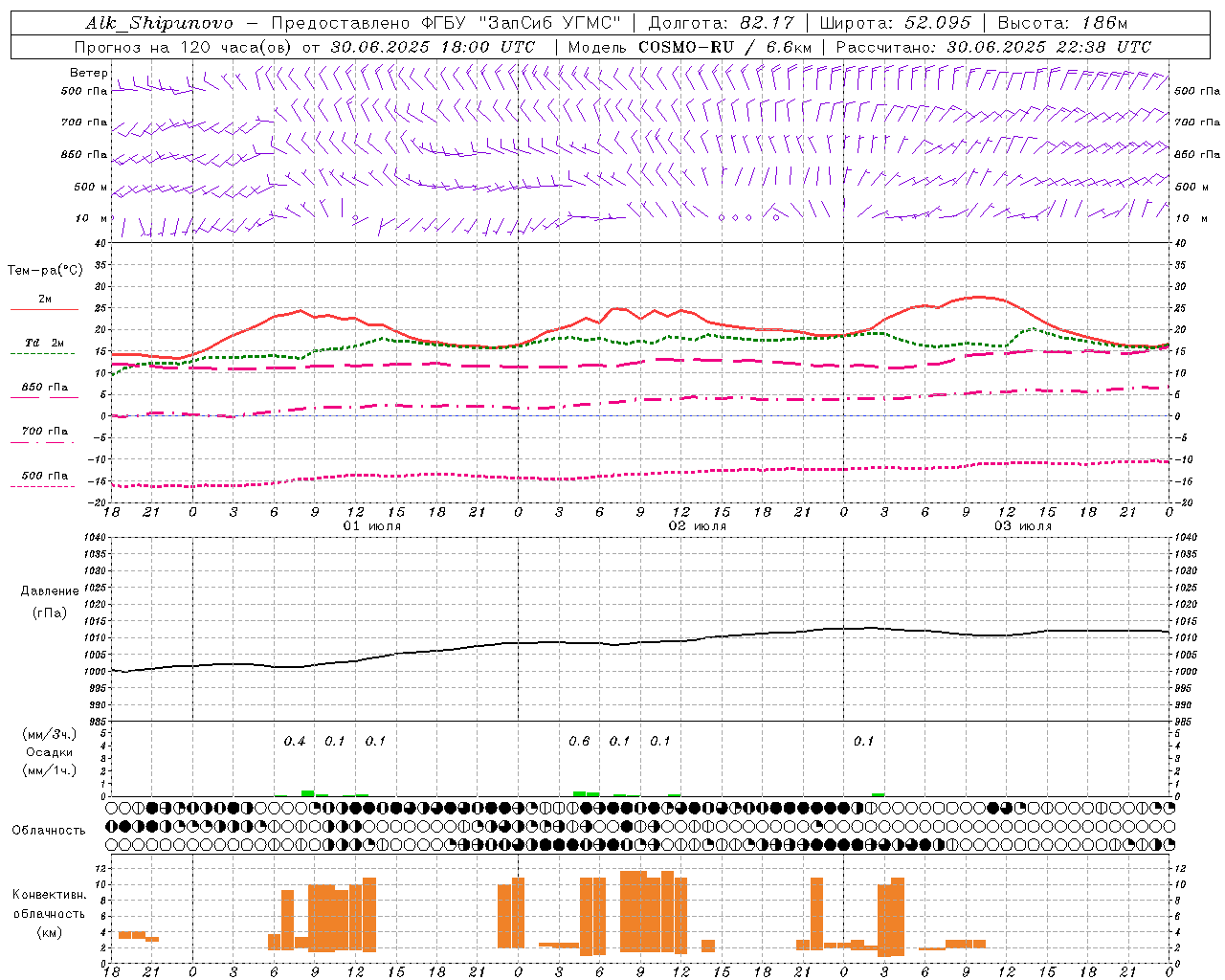Click the Td 2м legend label
Viewport: 1225px width, 980px height.
[45, 343]
